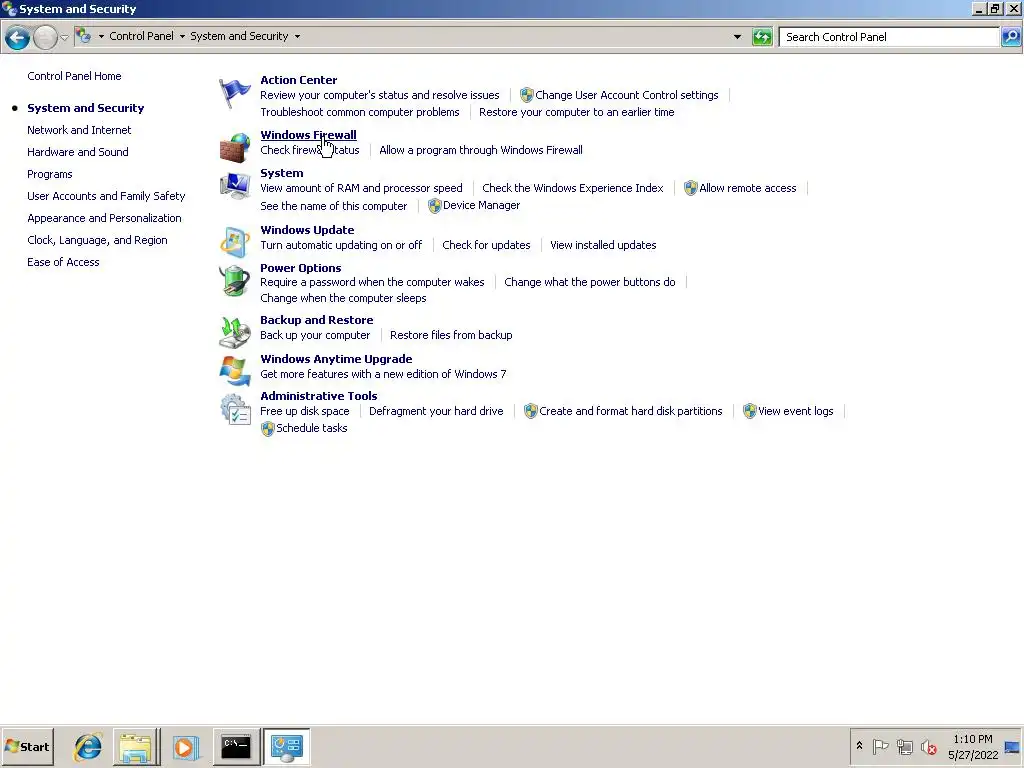Open Action Center flag in system tray
This screenshot has height=768, width=1024.
[880, 746]
